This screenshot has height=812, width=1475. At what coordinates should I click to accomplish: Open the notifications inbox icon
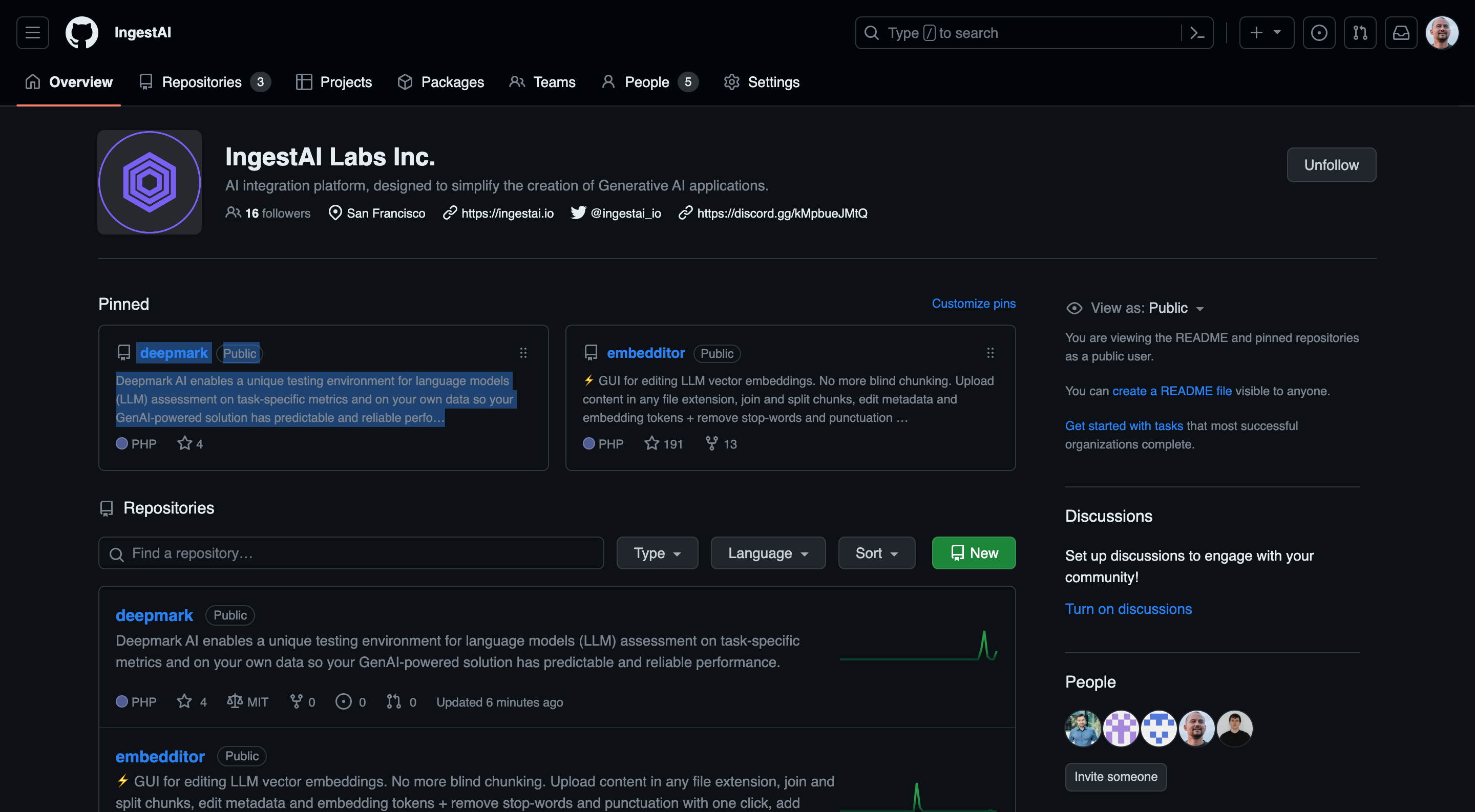(x=1401, y=33)
